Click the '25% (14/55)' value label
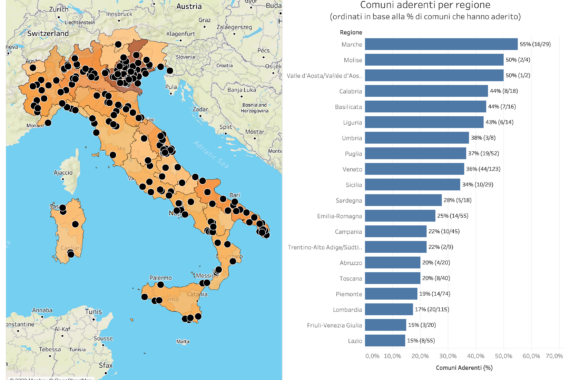570x380 pixels. [453, 216]
